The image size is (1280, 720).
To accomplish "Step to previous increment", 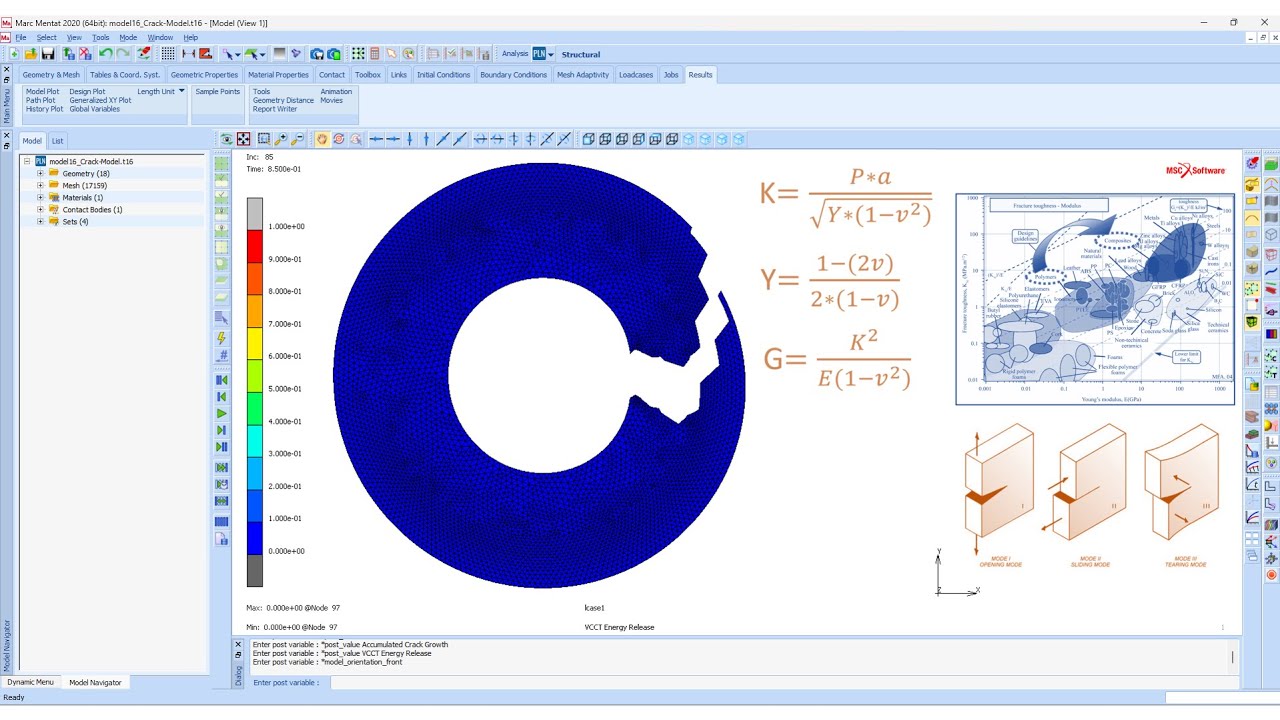I will click(222, 397).
